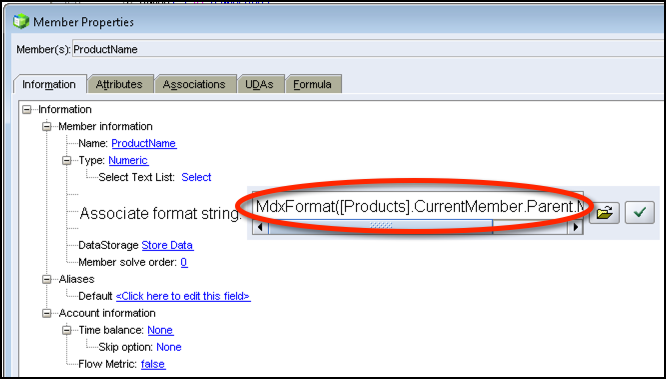
Task: Change the Numeric type link
Action: (x=128, y=160)
